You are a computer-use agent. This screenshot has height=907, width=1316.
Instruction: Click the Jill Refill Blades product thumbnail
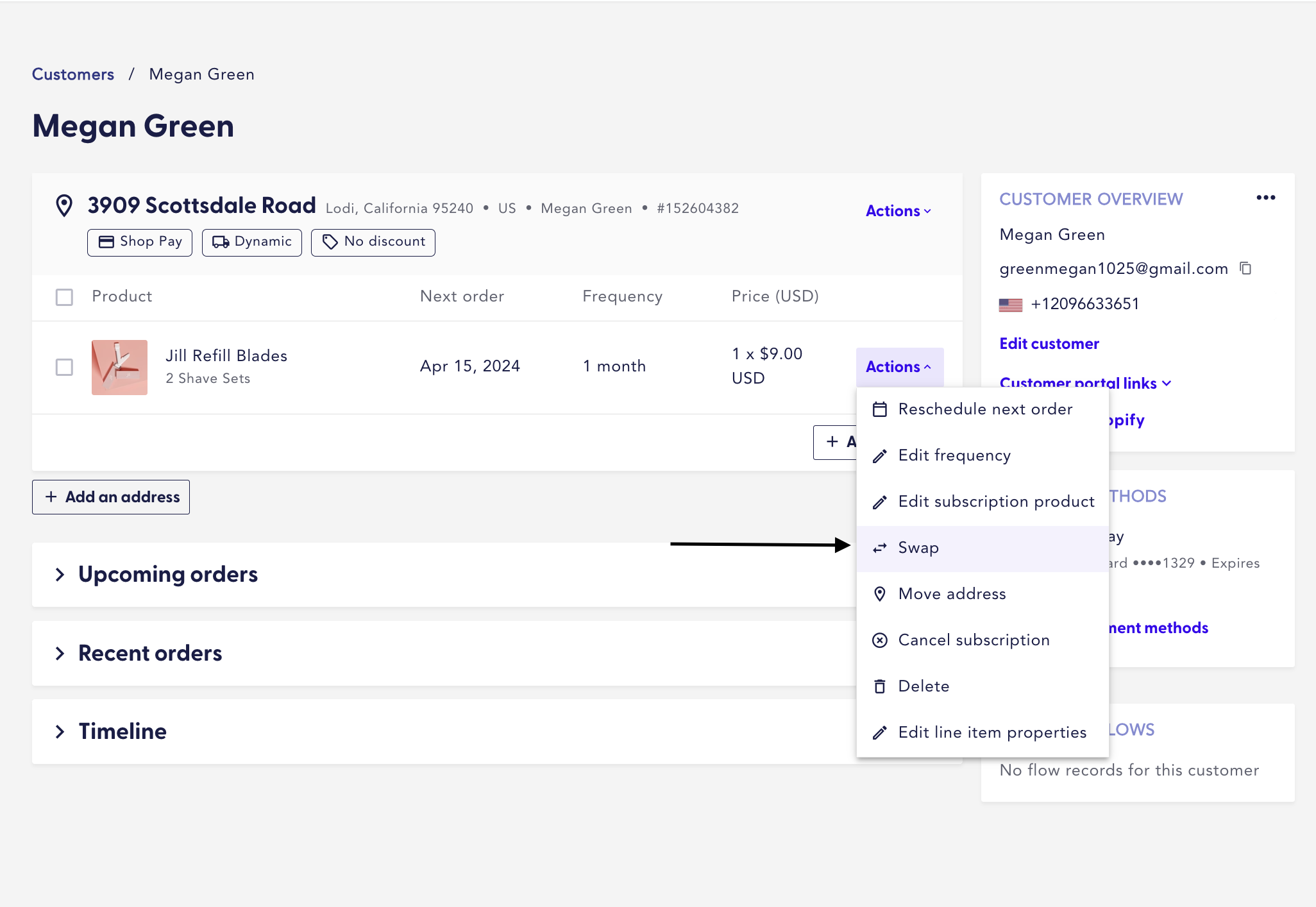pos(119,367)
